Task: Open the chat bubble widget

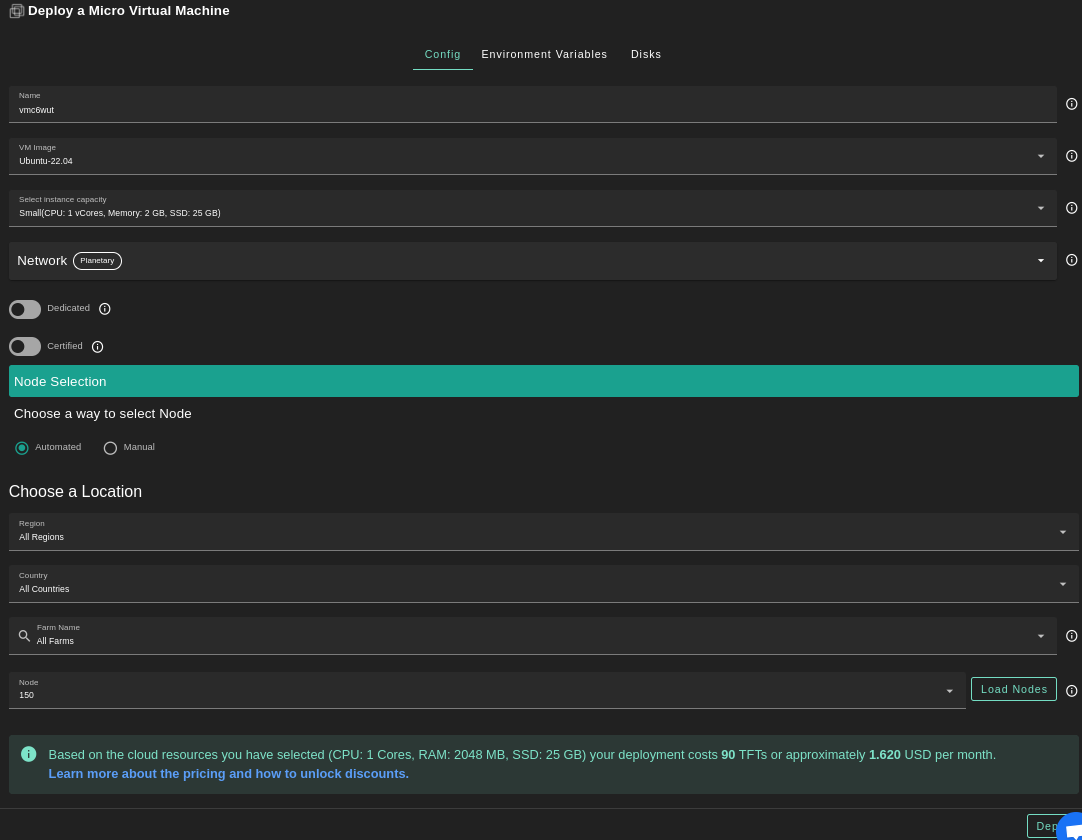Action: pos(1071,830)
